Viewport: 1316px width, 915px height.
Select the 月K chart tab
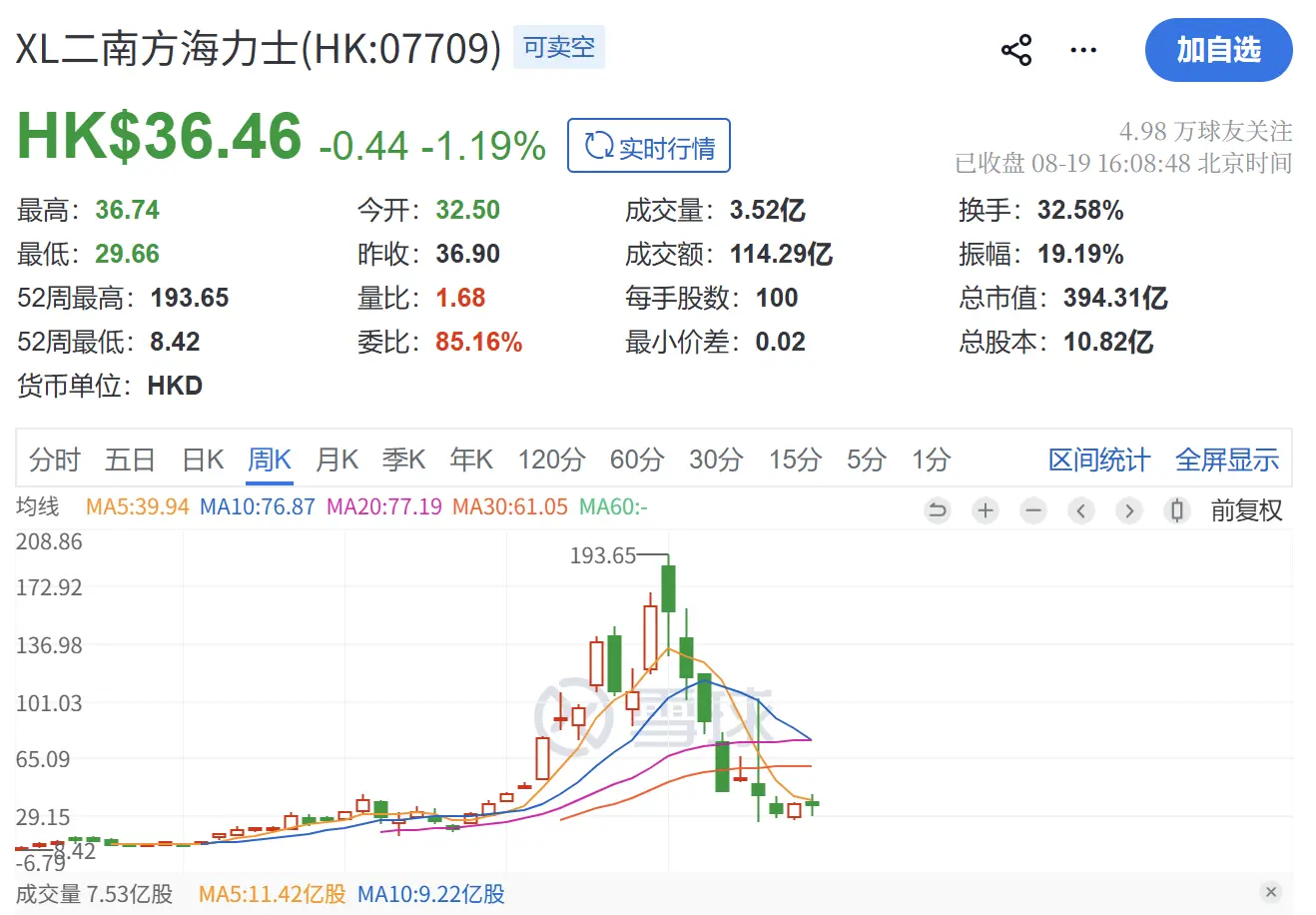coord(336,459)
